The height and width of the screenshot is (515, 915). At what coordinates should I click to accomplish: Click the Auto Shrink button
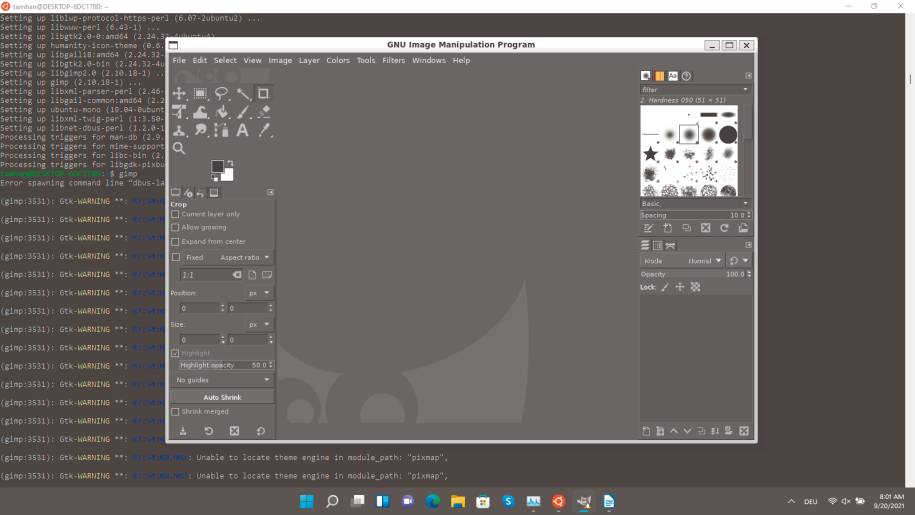222,397
